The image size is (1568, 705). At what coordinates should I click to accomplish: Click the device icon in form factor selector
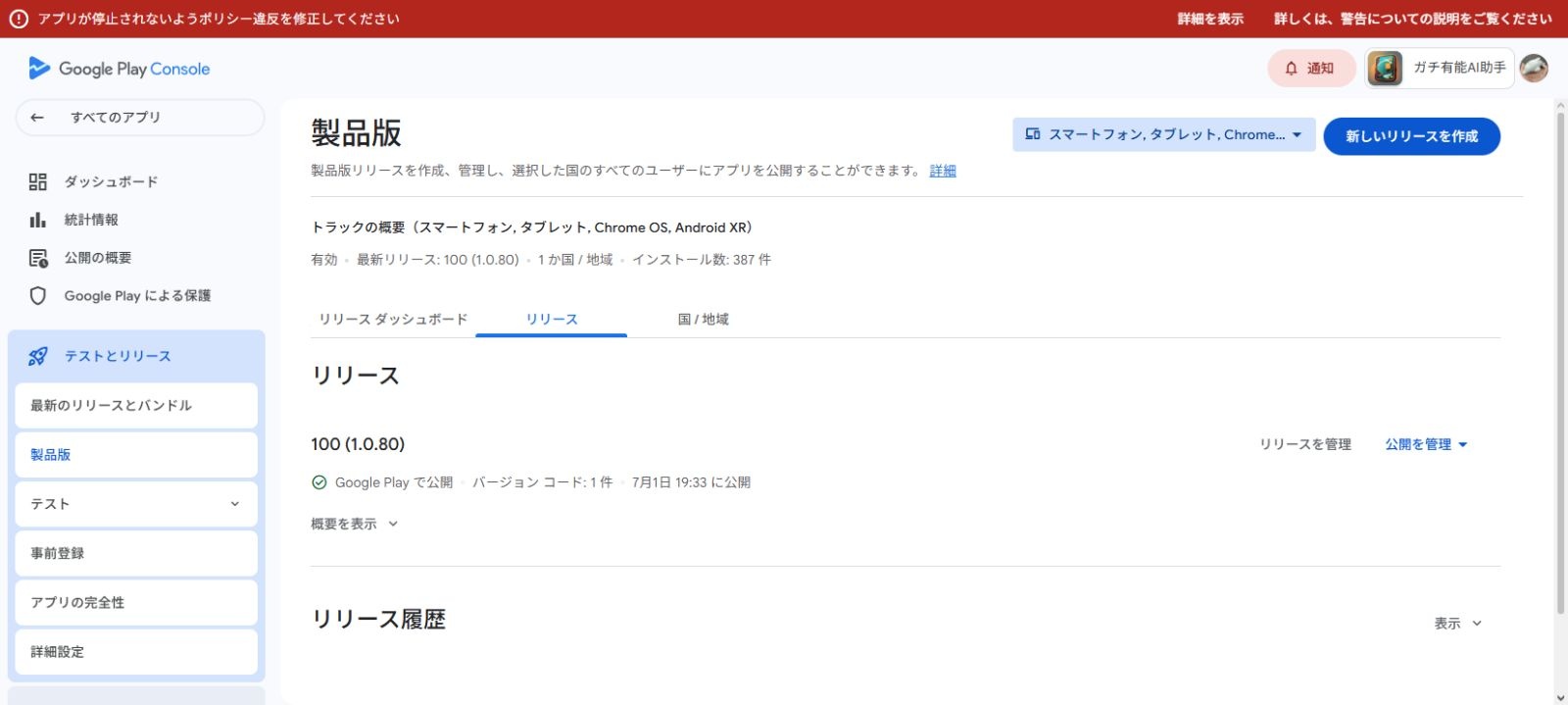tap(1032, 134)
